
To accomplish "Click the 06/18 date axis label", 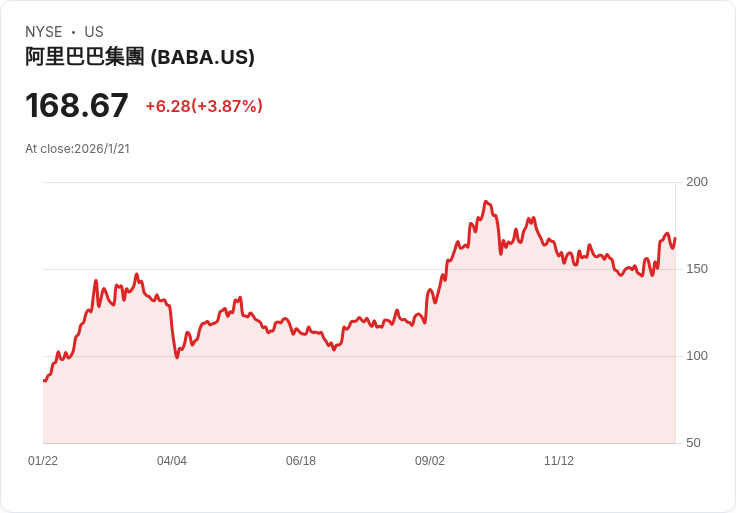I will tap(301, 461).
